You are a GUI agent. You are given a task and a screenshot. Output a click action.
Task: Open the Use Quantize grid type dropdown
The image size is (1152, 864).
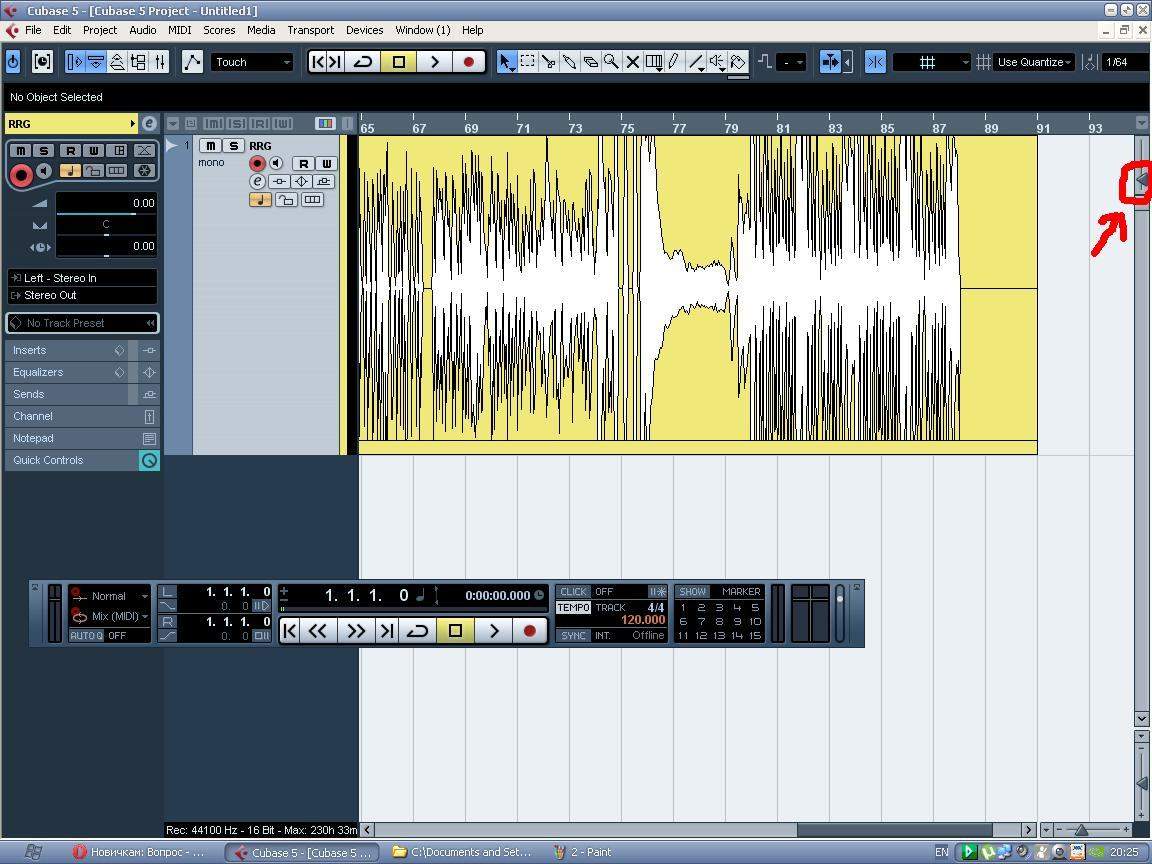[x=1034, y=62]
